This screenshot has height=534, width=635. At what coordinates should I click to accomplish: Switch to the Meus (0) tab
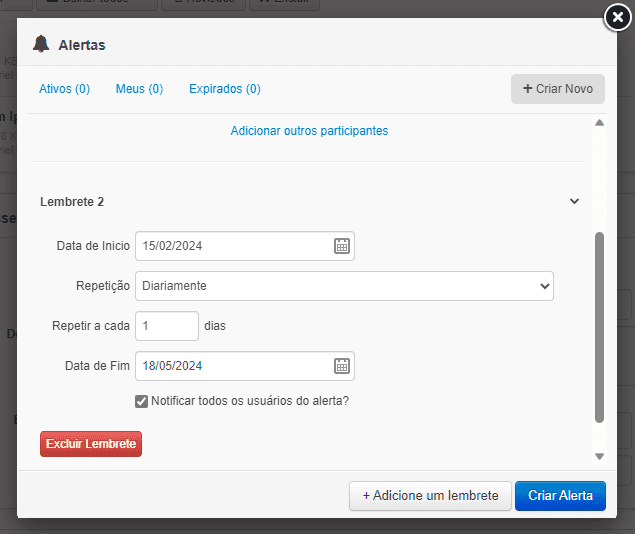[x=139, y=89]
